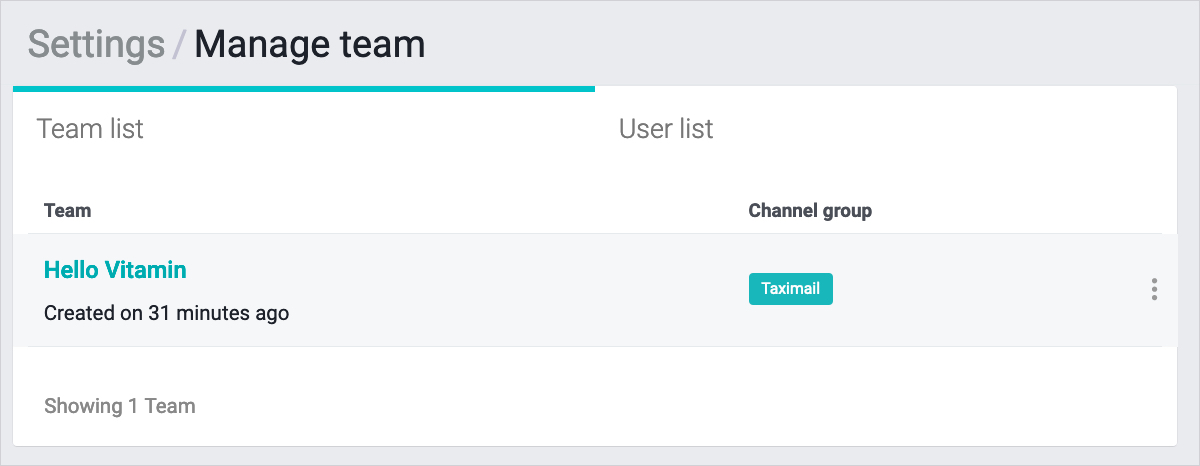Click the Taximail channel group badge
Screen dimensions: 1200x466
[790, 289]
